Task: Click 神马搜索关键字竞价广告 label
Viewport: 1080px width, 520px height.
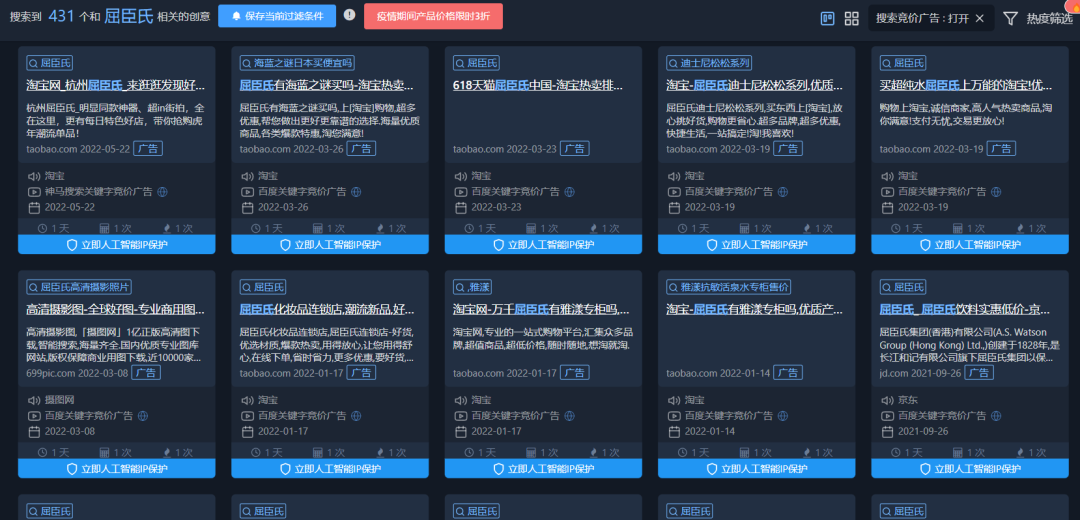Action: [x=98, y=191]
